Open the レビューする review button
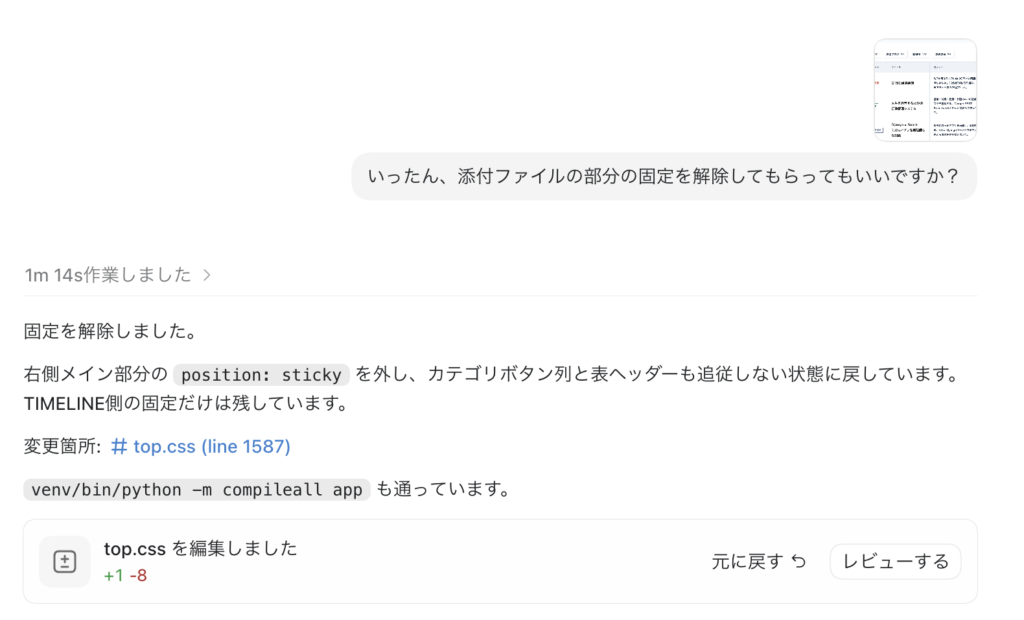 tap(895, 561)
